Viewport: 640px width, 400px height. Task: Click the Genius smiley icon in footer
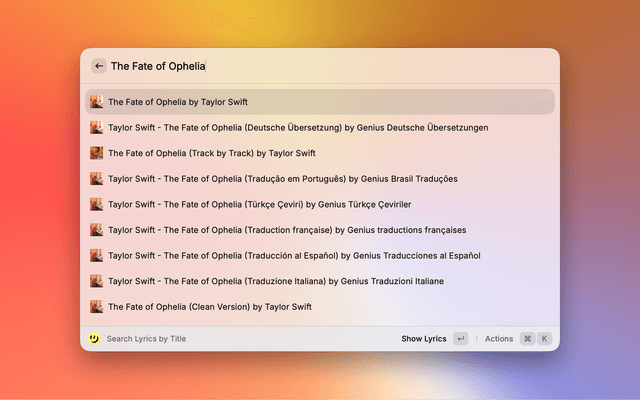tap(94, 339)
